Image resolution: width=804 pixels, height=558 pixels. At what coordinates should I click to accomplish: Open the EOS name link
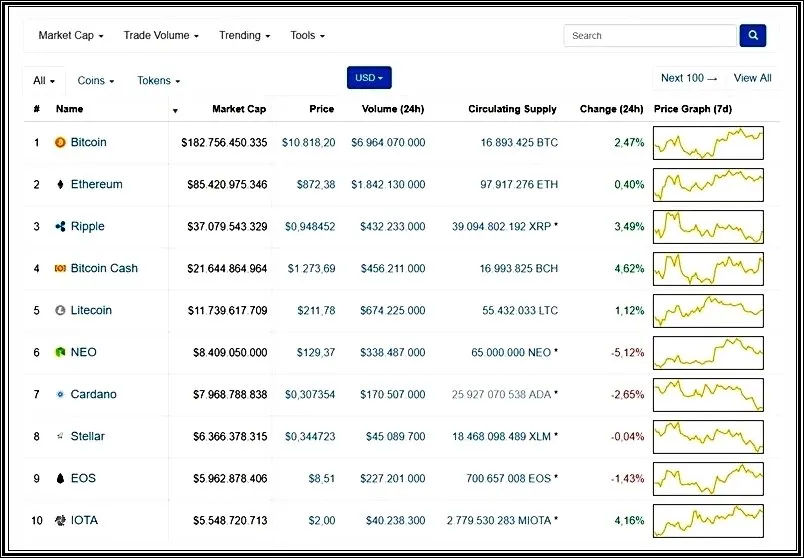pyautogui.click(x=83, y=479)
